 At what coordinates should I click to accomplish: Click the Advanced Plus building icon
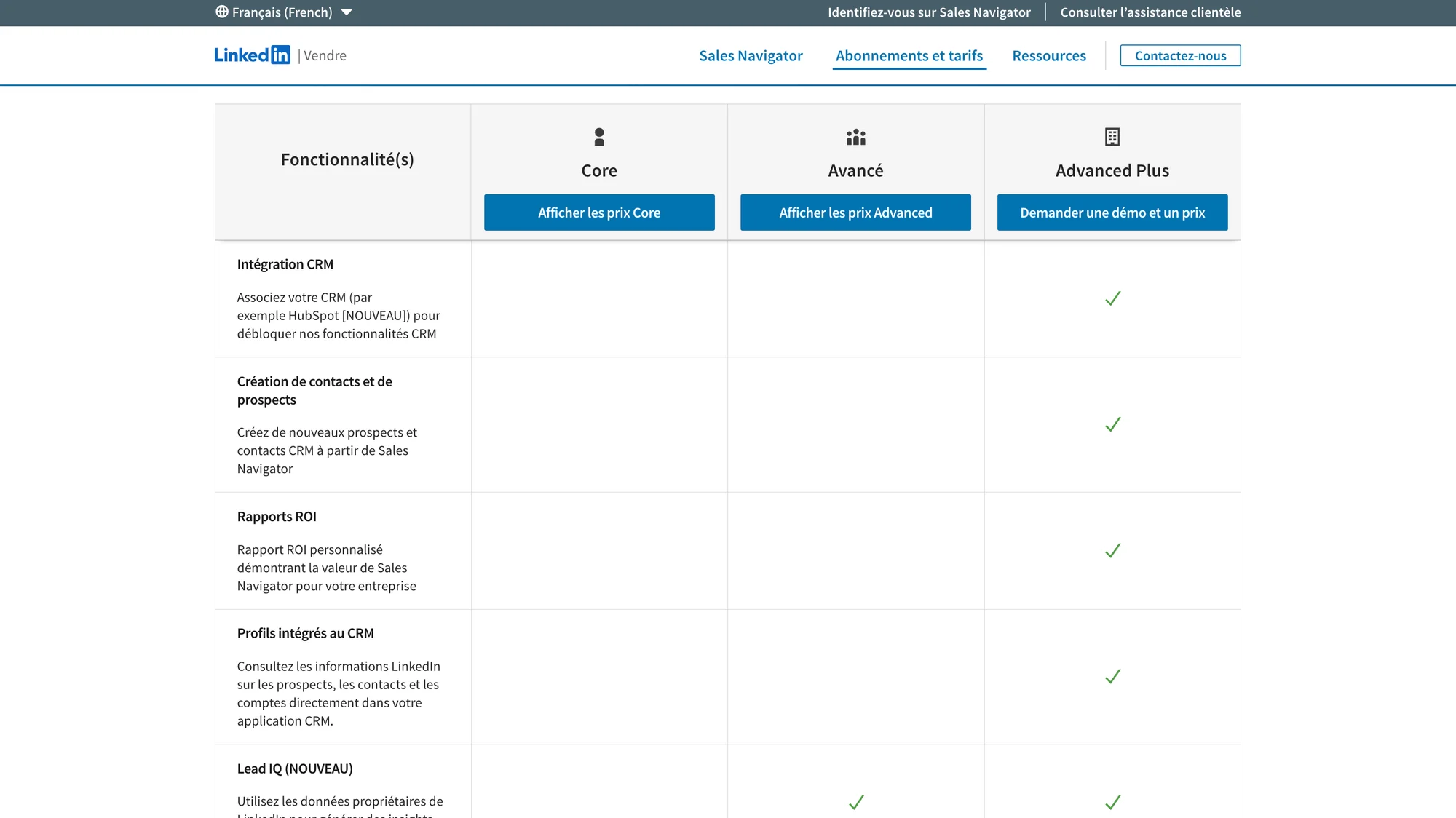point(1112,137)
